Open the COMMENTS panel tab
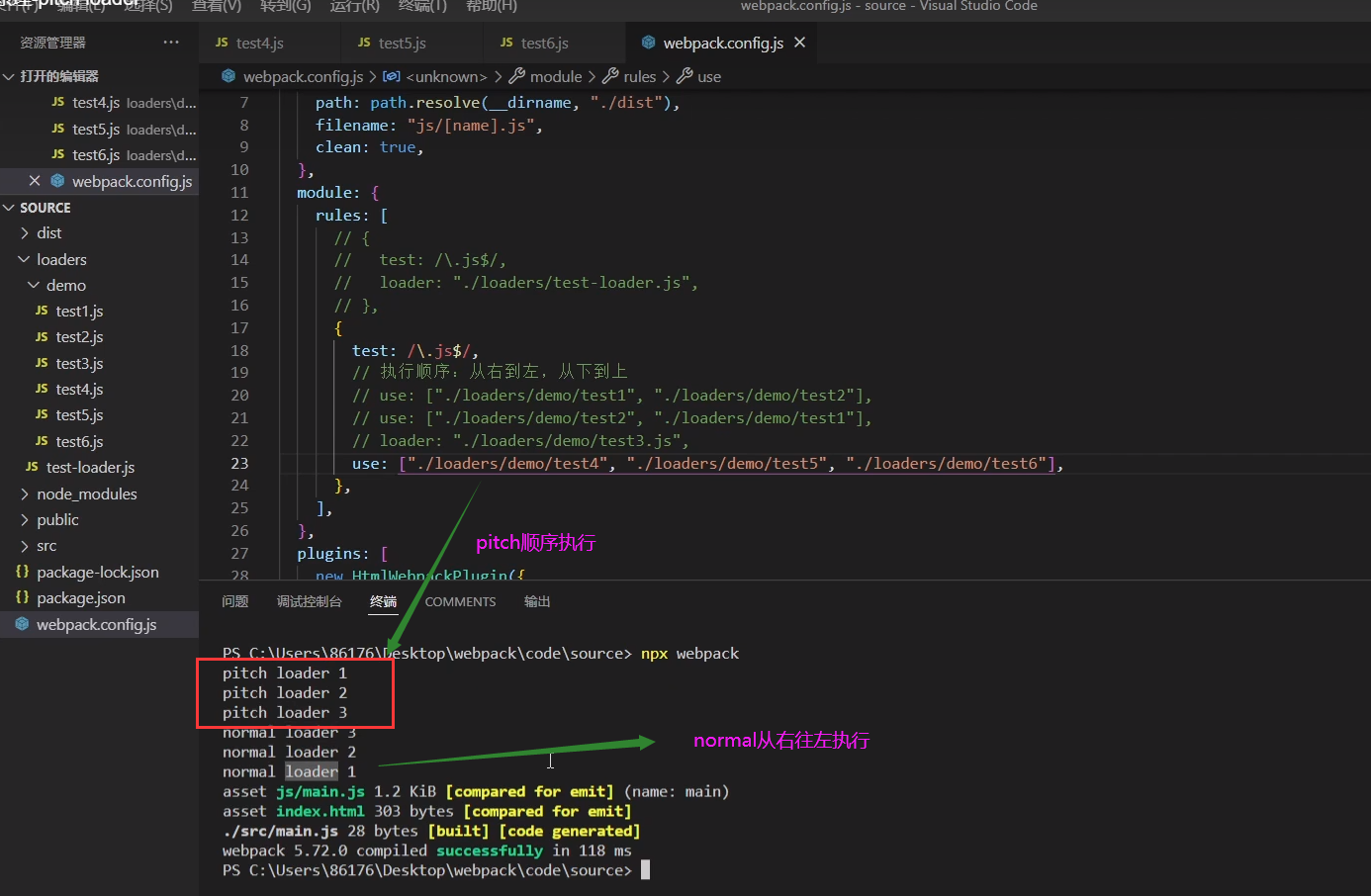 [x=460, y=601]
